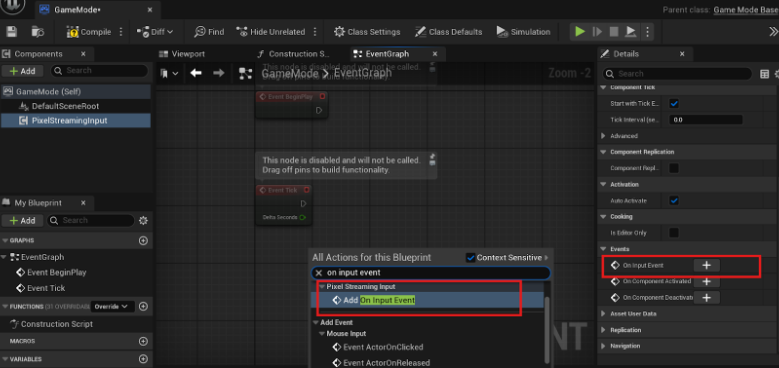Click the Add button in Components panel

point(22,71)
